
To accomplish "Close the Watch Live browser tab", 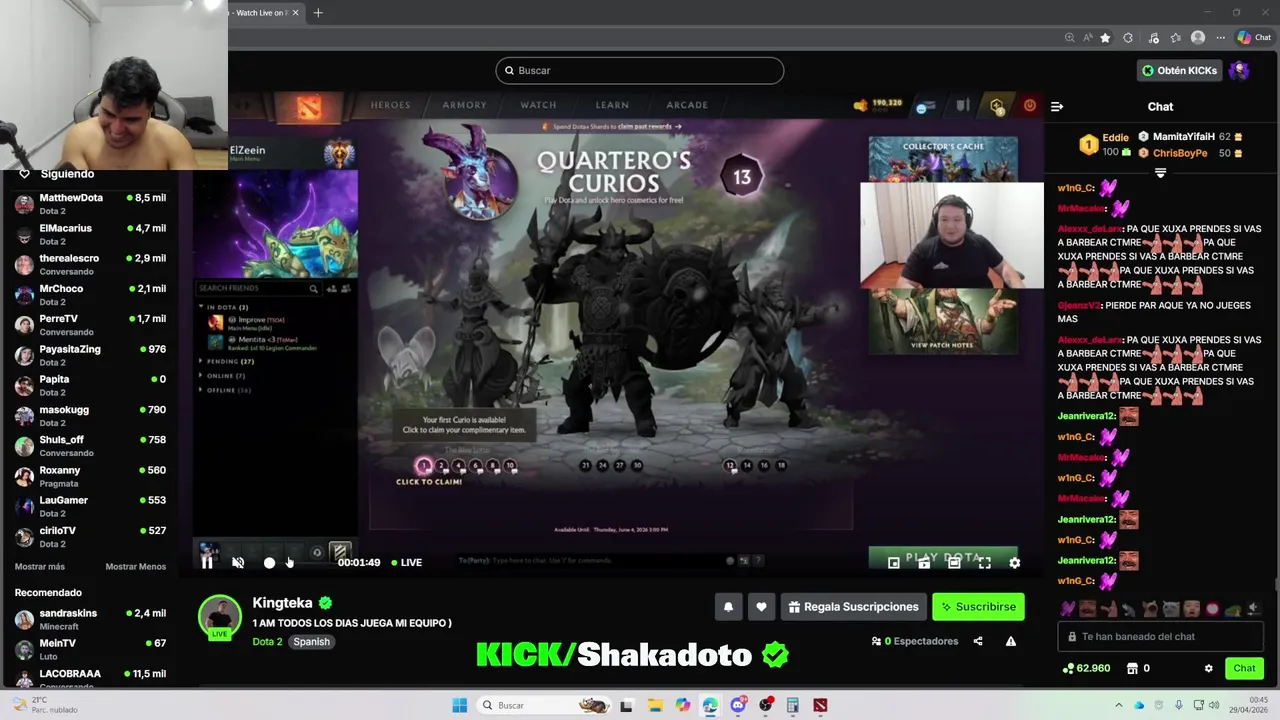I will [296, 13].
